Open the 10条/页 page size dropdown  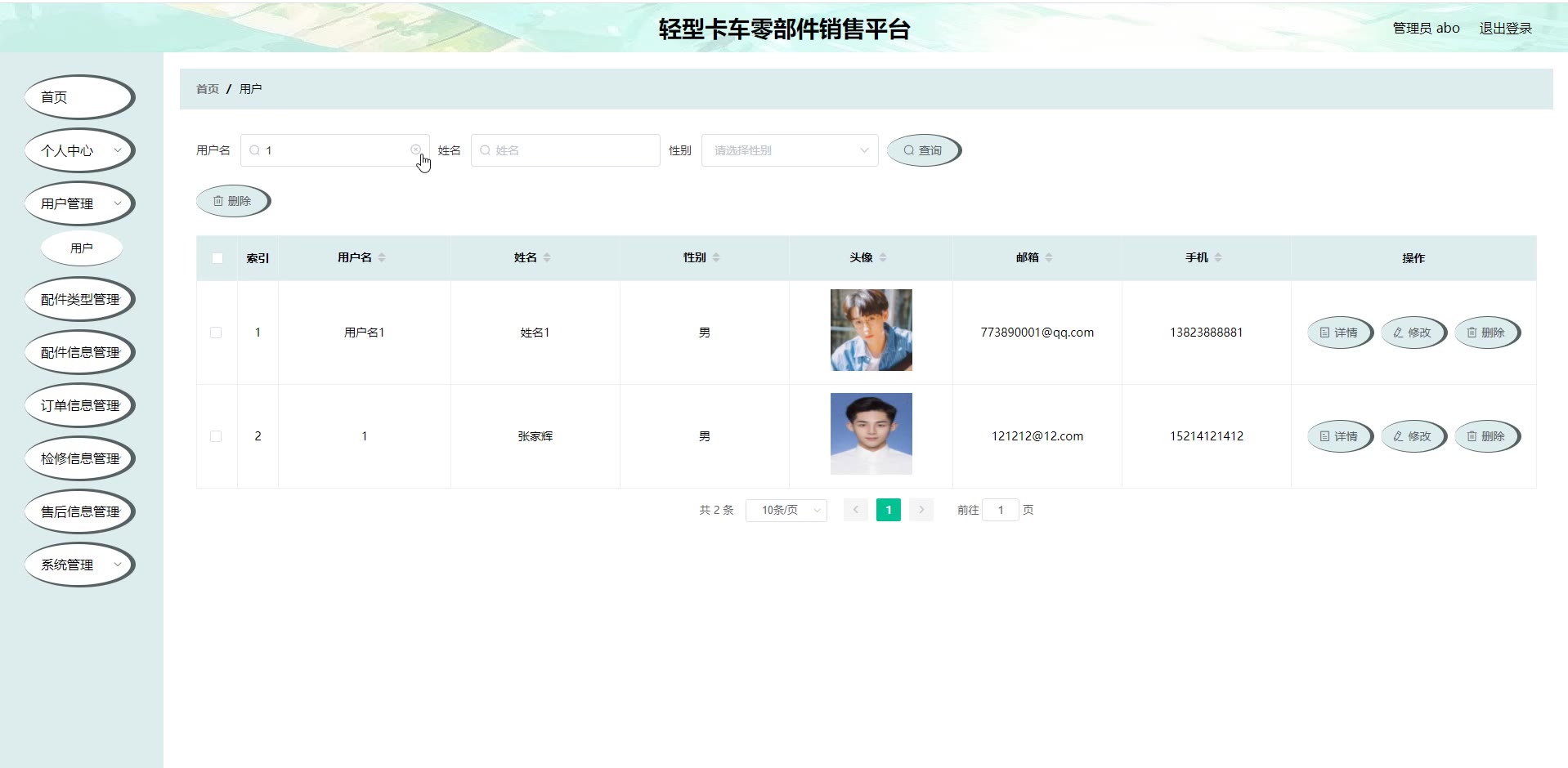(x=786, y=510)
